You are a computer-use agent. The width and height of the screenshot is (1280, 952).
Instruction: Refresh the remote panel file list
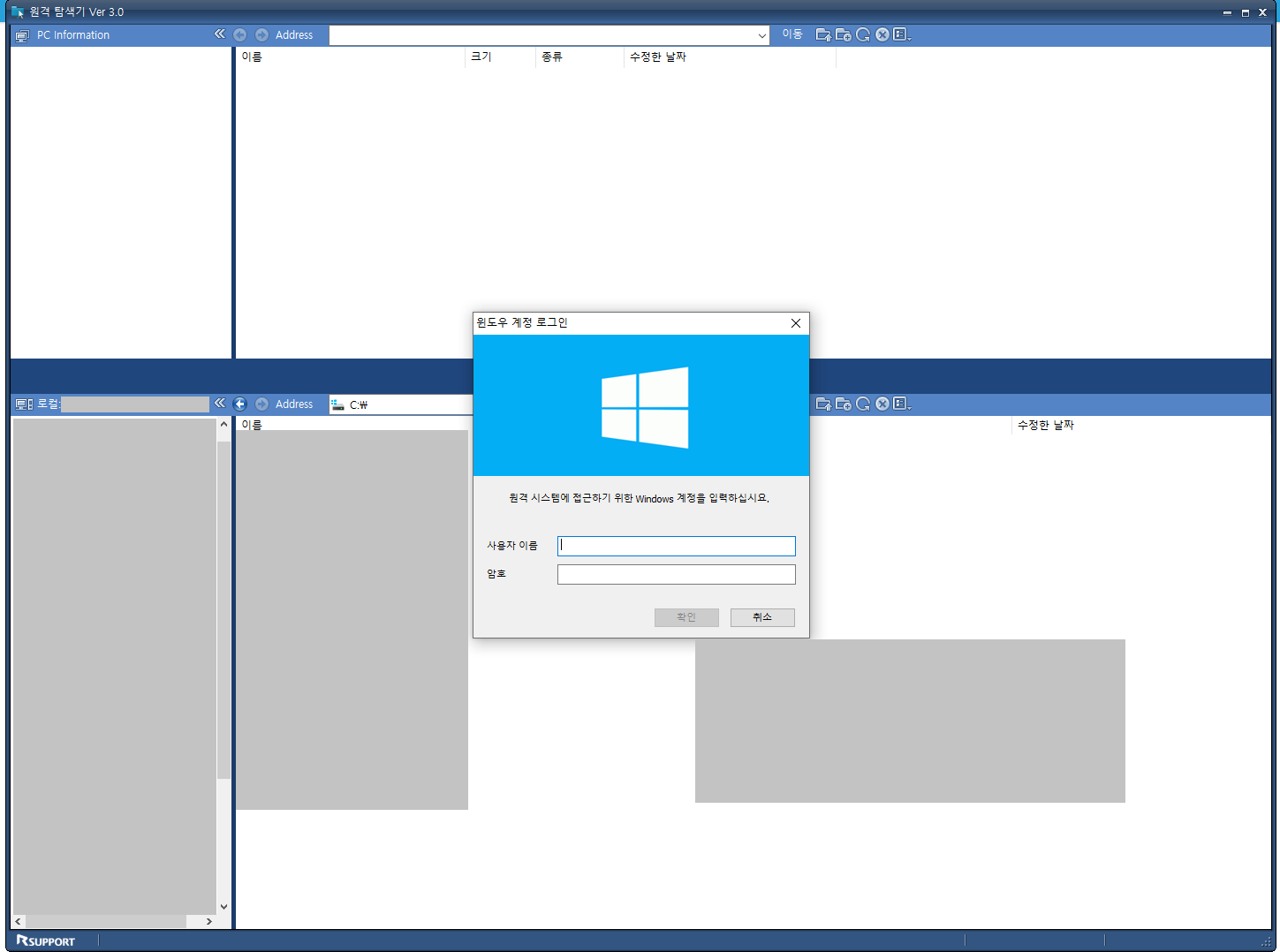[863, 34]
